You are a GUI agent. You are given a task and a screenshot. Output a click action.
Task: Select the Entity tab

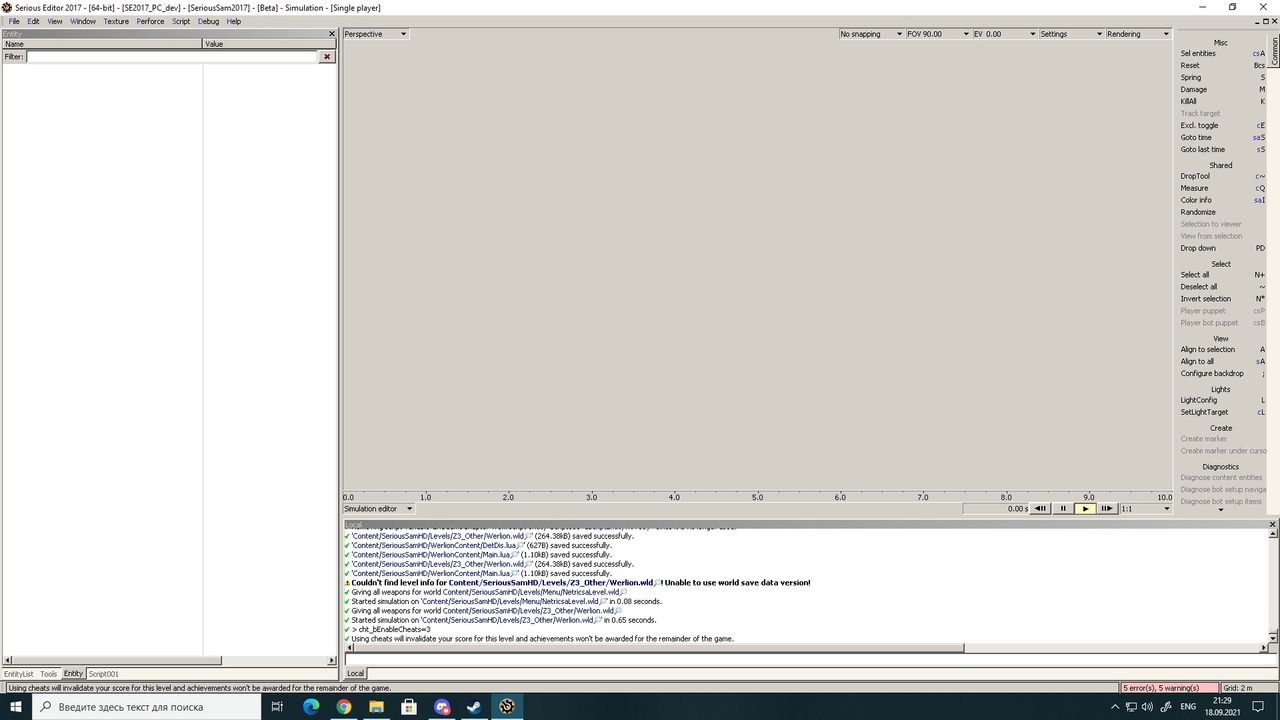[74, 674]
